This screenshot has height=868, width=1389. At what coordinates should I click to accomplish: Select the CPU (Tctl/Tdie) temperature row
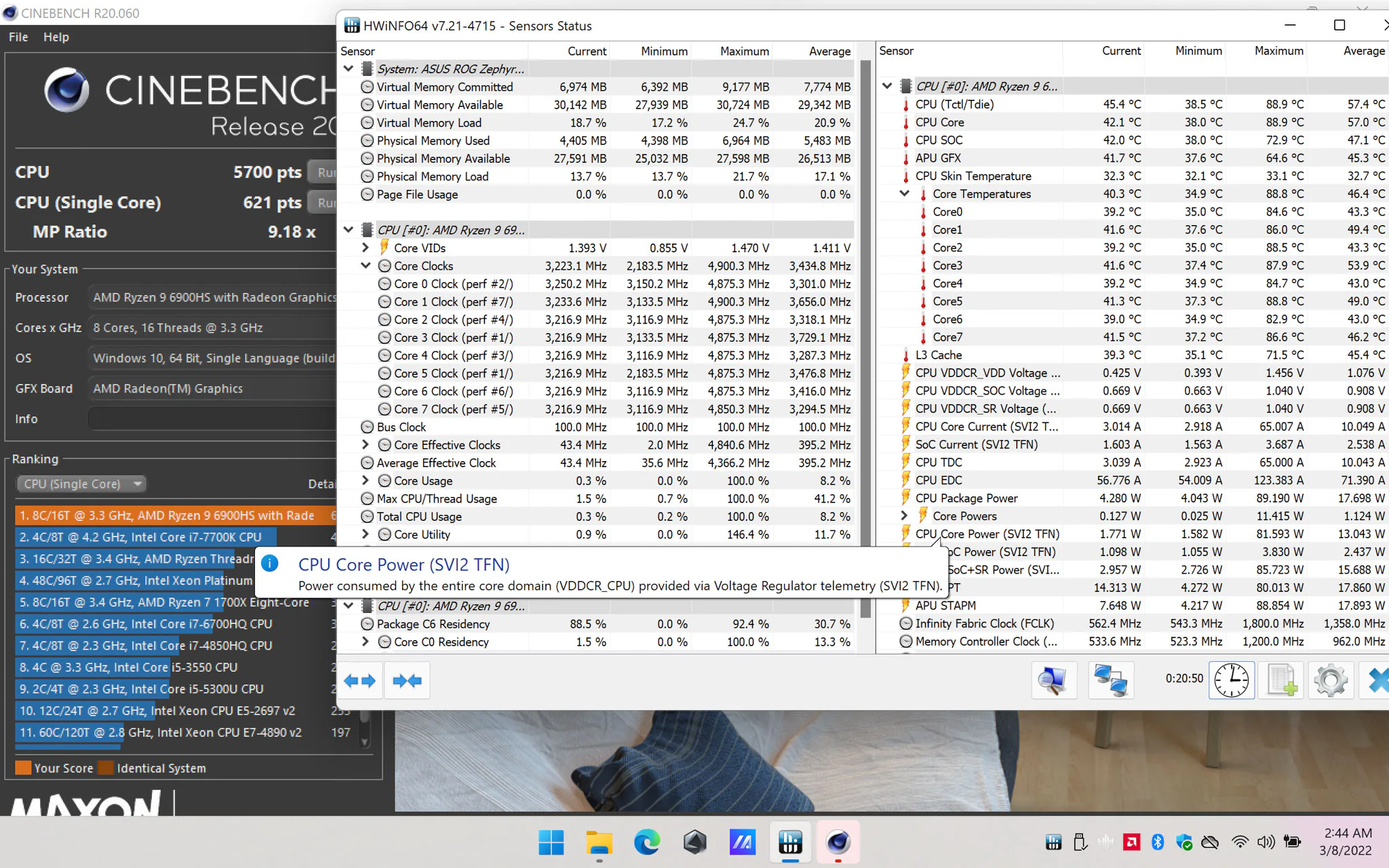(1133, 104)
